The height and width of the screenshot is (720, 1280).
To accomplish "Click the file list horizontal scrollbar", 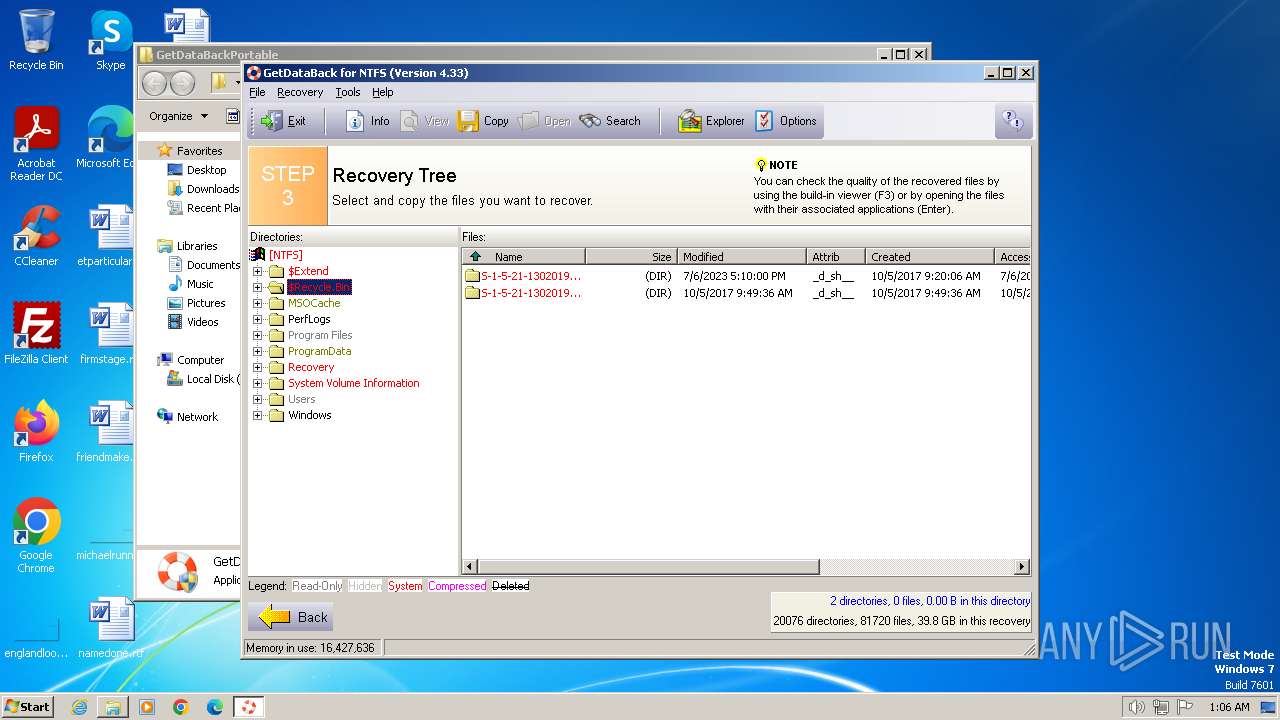I will (648, 567).
